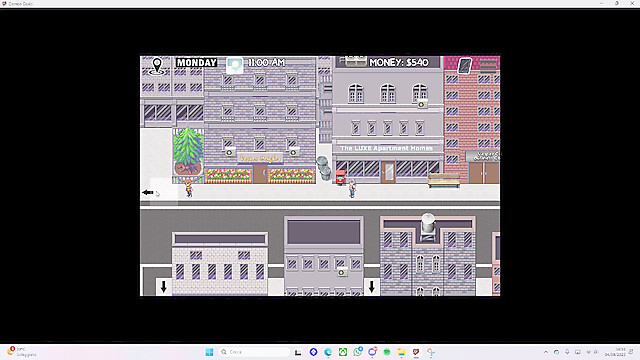Click the down arrow beside the gray brick building
The height and width of the screenshot is (360, 640).
[371, 287]
